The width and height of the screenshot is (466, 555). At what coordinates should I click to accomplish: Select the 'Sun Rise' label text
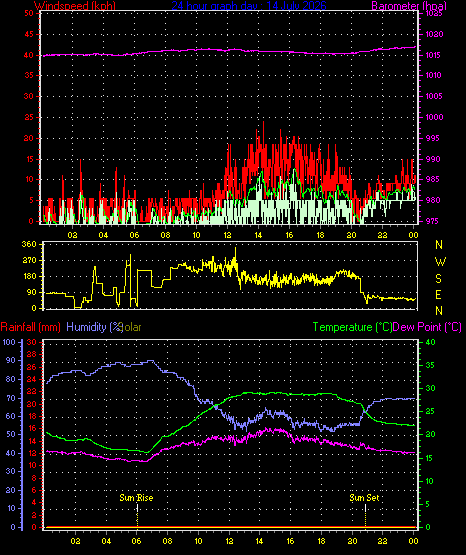click(136, 498)
